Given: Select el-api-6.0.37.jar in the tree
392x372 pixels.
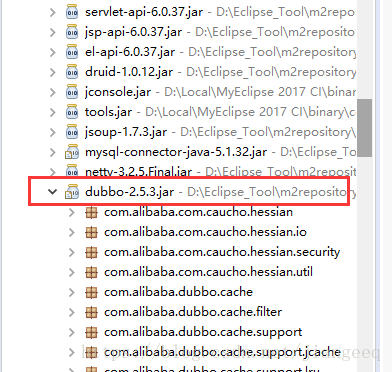Looking at the screenshot, I should [x=130, y=52].
